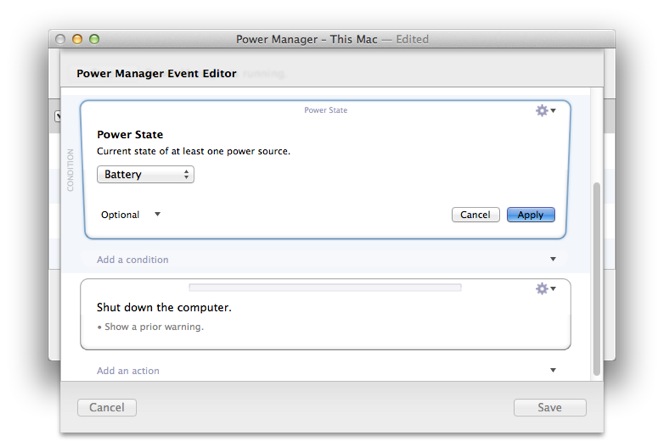Click the empty action title field
Image resolution: width=664 pixels, height=442 pixels.
coord(325,288)
